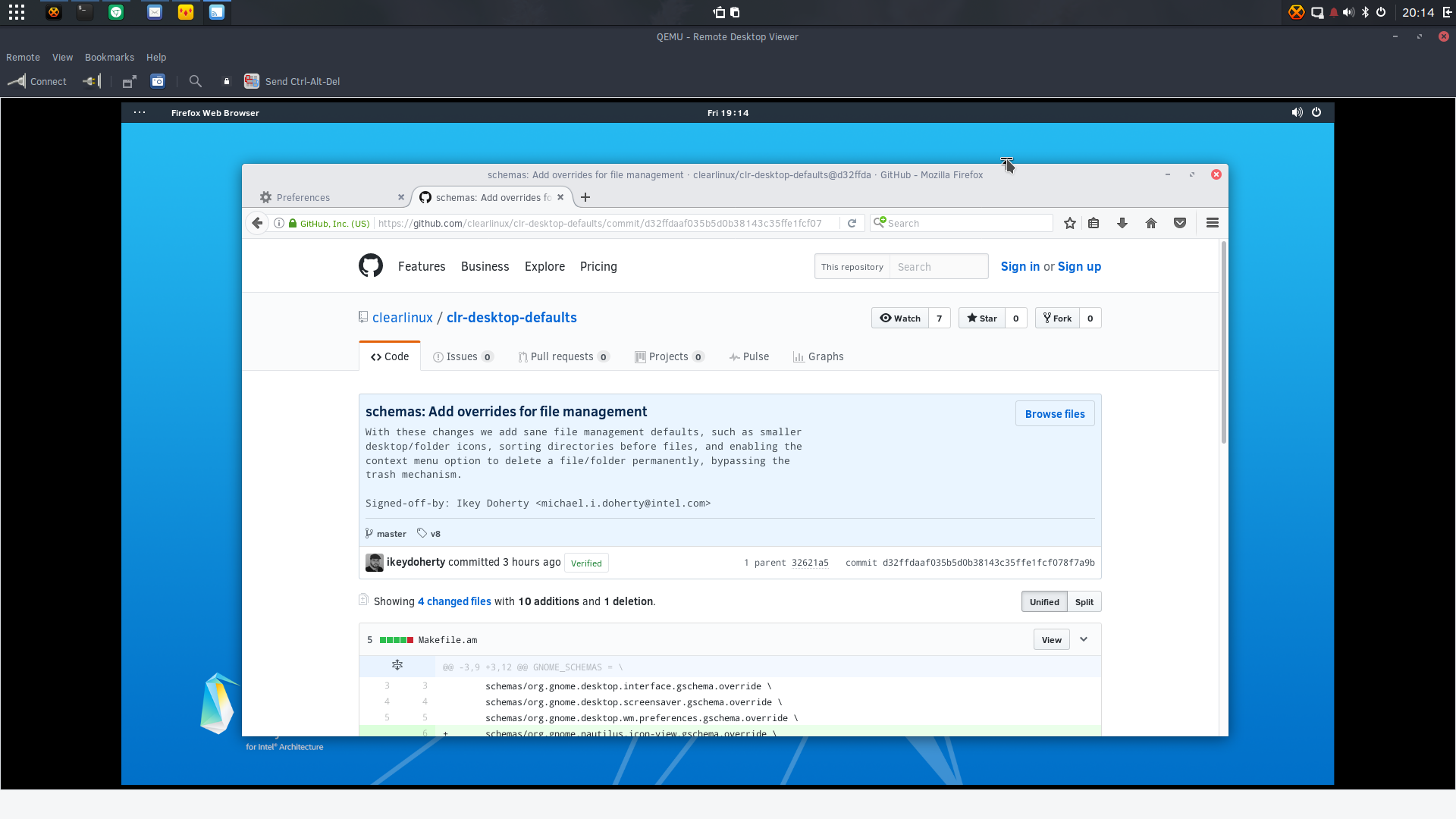Click remote viewer disconnect icon

pyautogui.click(x=92, y=81)
